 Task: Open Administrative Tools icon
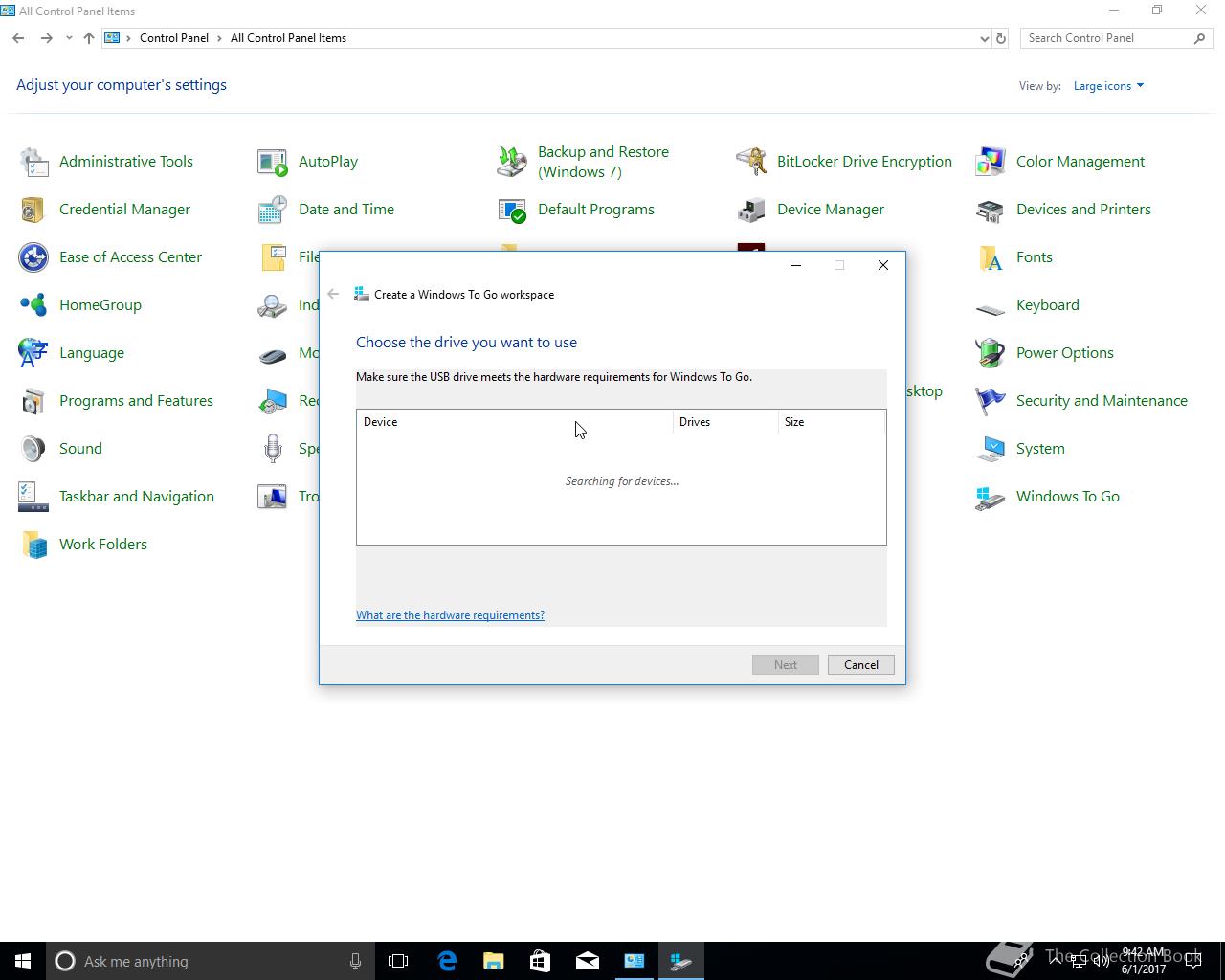(33, 162)
